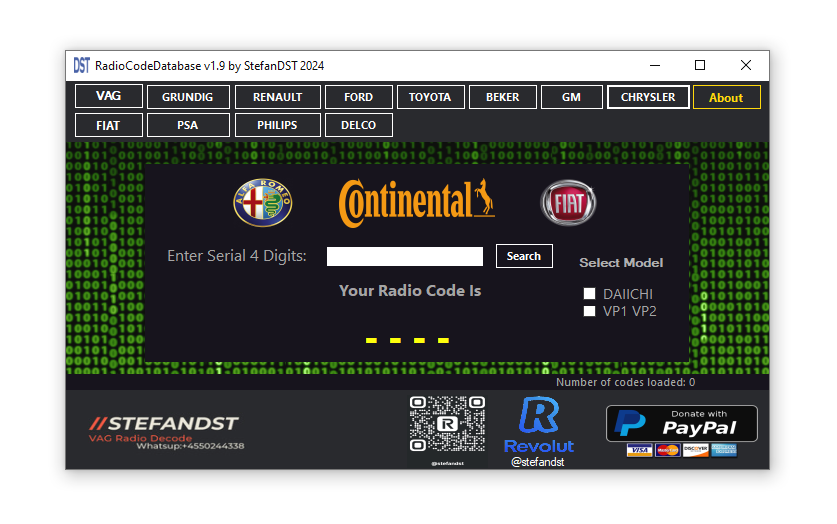
Task: Select the GM tab
Action: click(572, 97)
